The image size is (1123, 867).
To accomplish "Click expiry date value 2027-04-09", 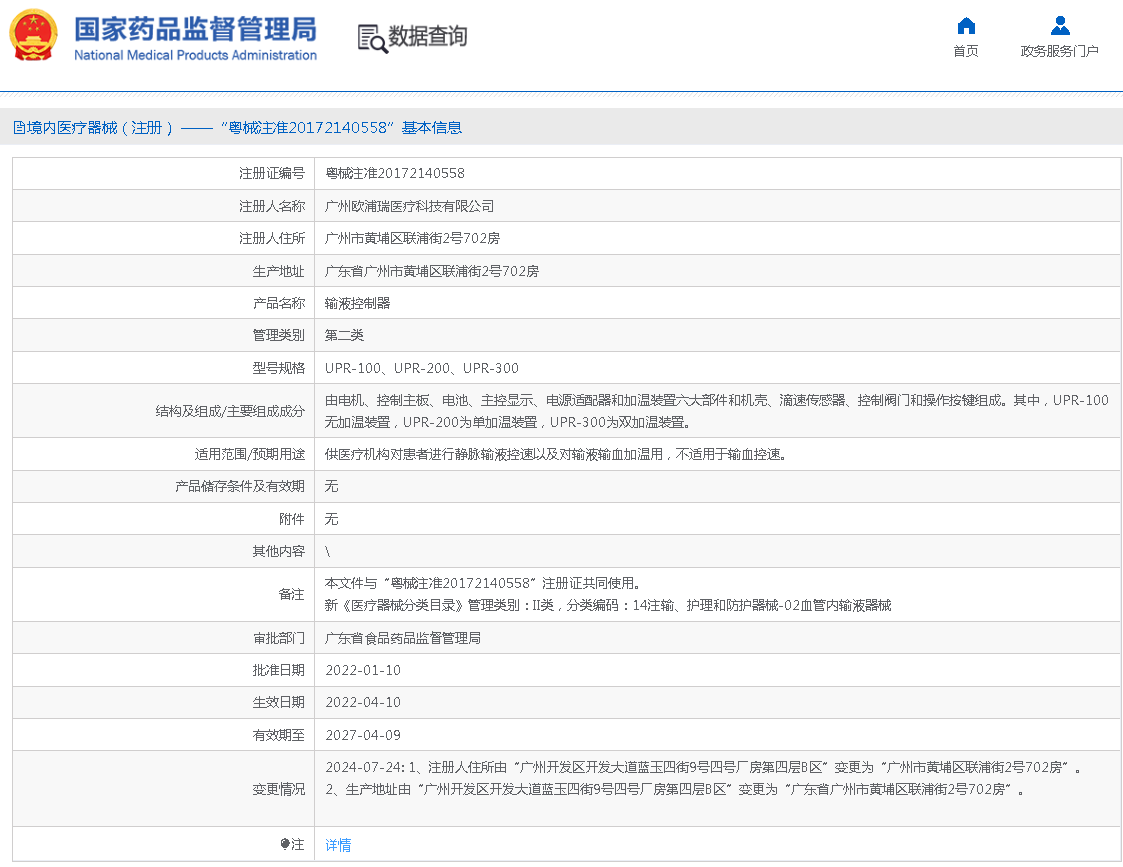I will click(x=363, y=735).
